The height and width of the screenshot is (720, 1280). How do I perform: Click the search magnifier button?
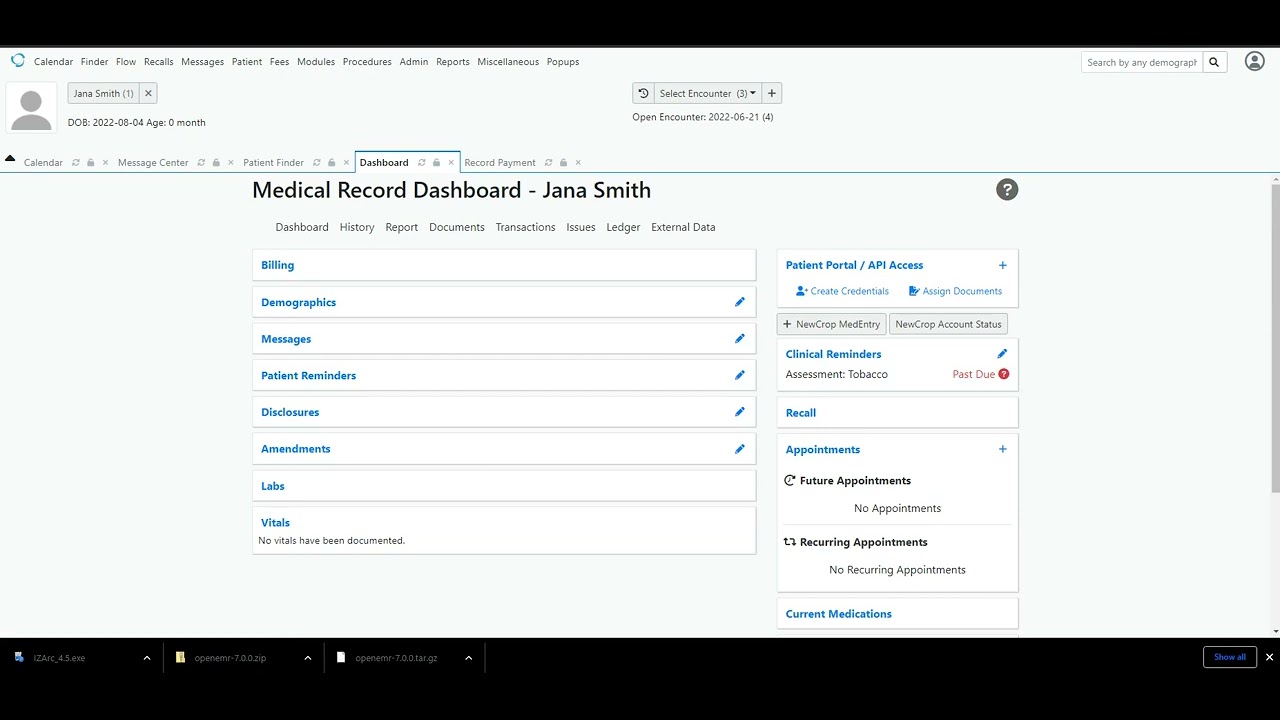(1214, 62)
